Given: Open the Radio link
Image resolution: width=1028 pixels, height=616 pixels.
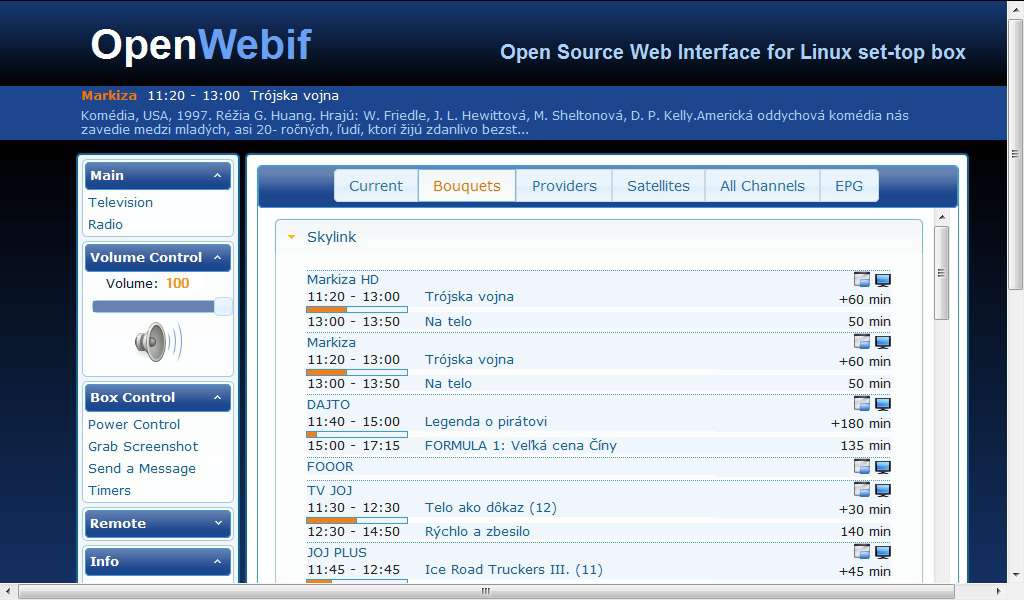Looking at the screenshot, I should 106,225.
